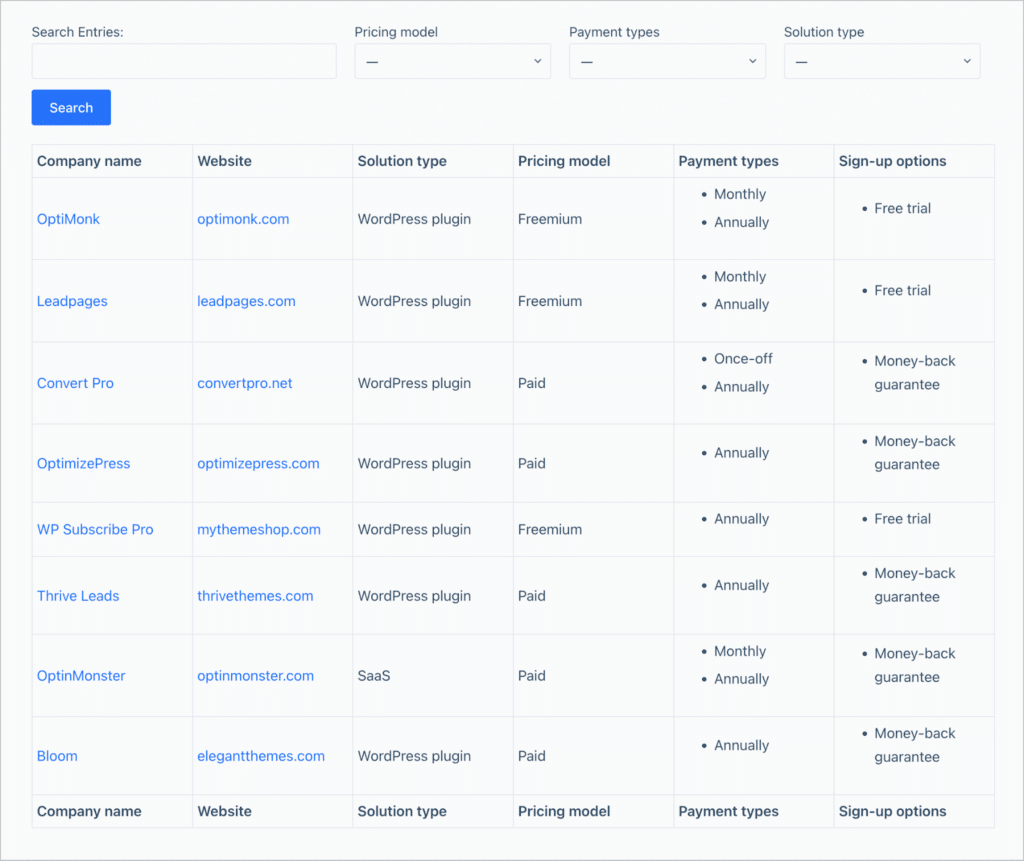Click the bottom Sign-up options footer header
The image size is (1024, 861).
pos(893,811)
